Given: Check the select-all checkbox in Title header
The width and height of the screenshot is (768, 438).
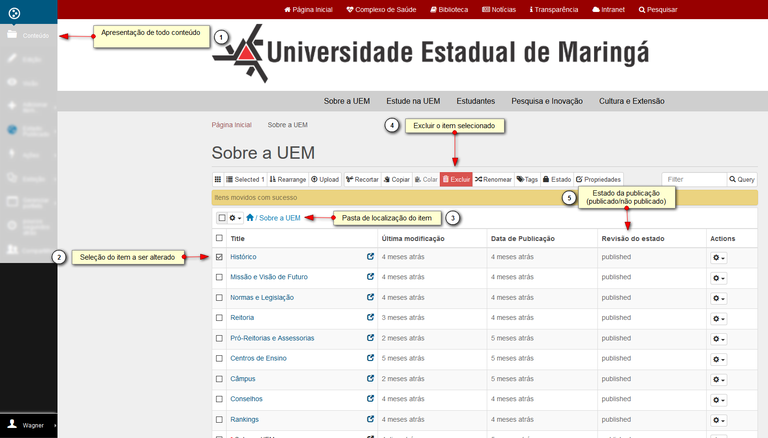Looking at the screenshot, I should point(220,239).
